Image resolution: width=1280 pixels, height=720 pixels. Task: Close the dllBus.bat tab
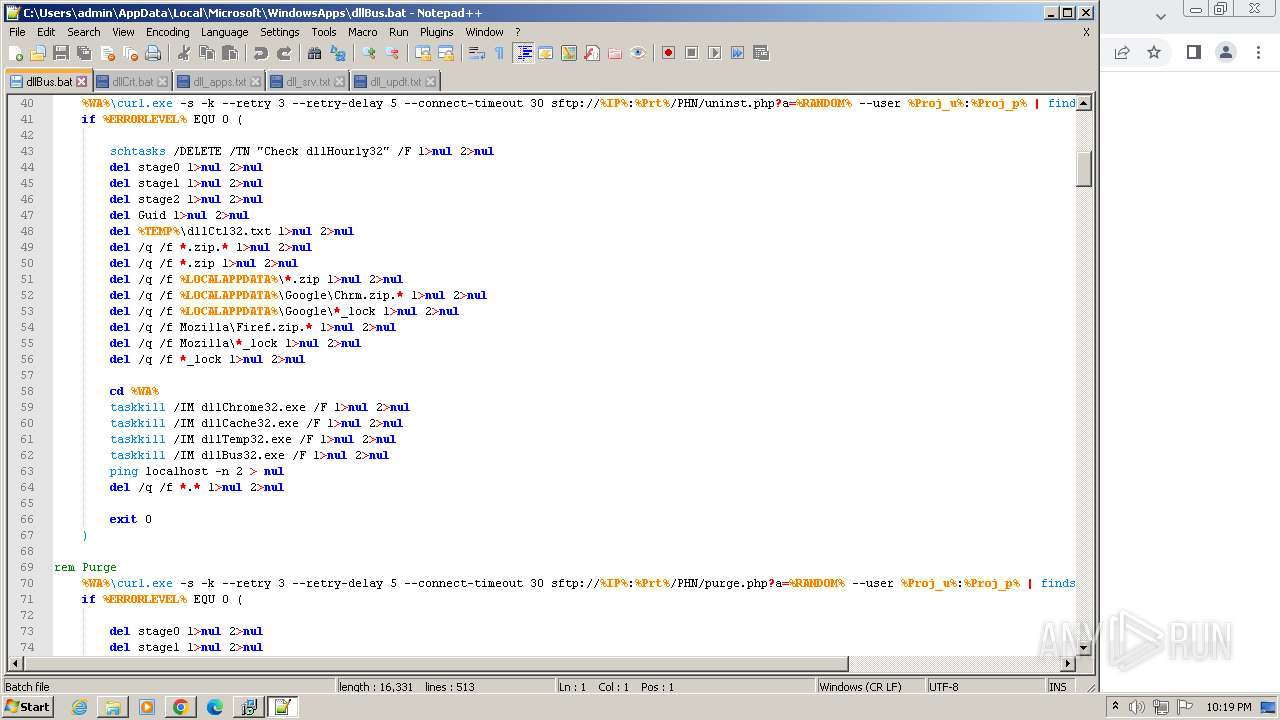point(82,82)
